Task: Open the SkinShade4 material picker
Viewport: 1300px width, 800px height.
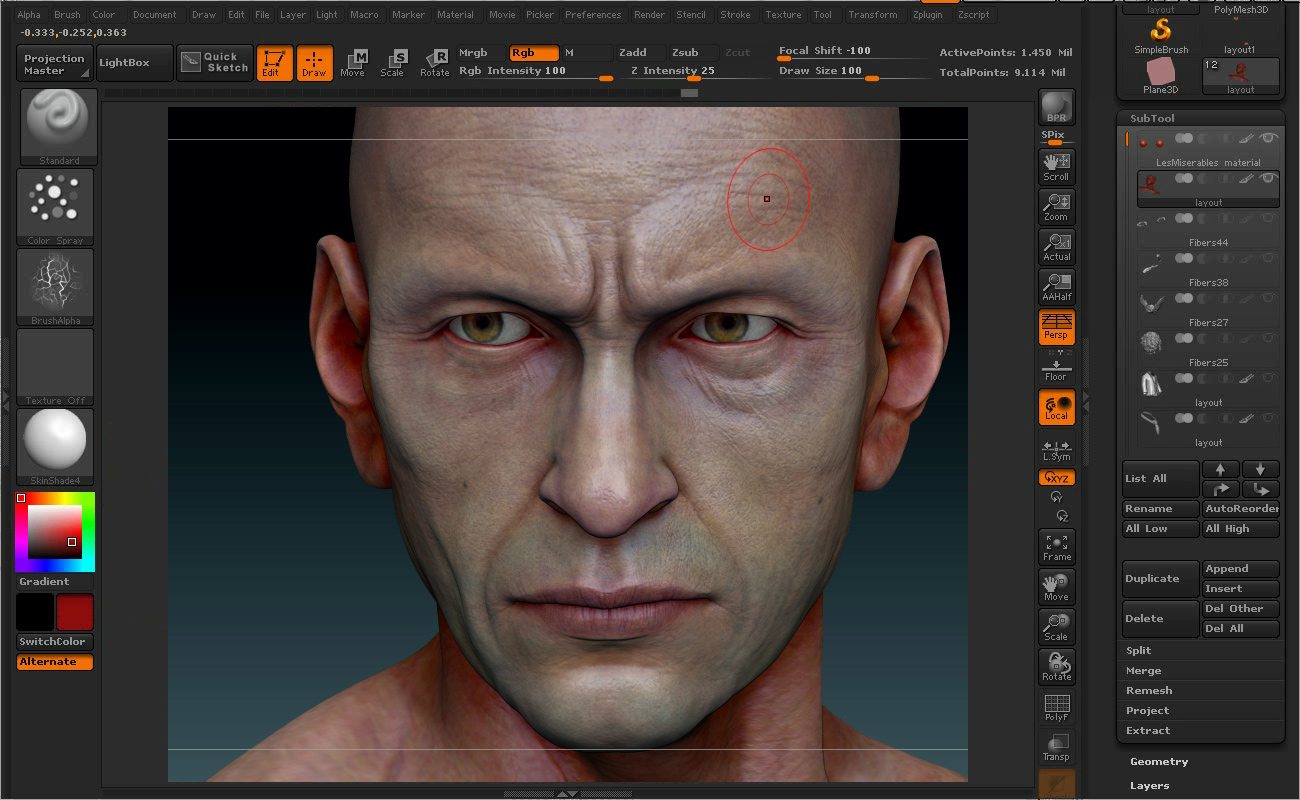Action: (56, 447)
